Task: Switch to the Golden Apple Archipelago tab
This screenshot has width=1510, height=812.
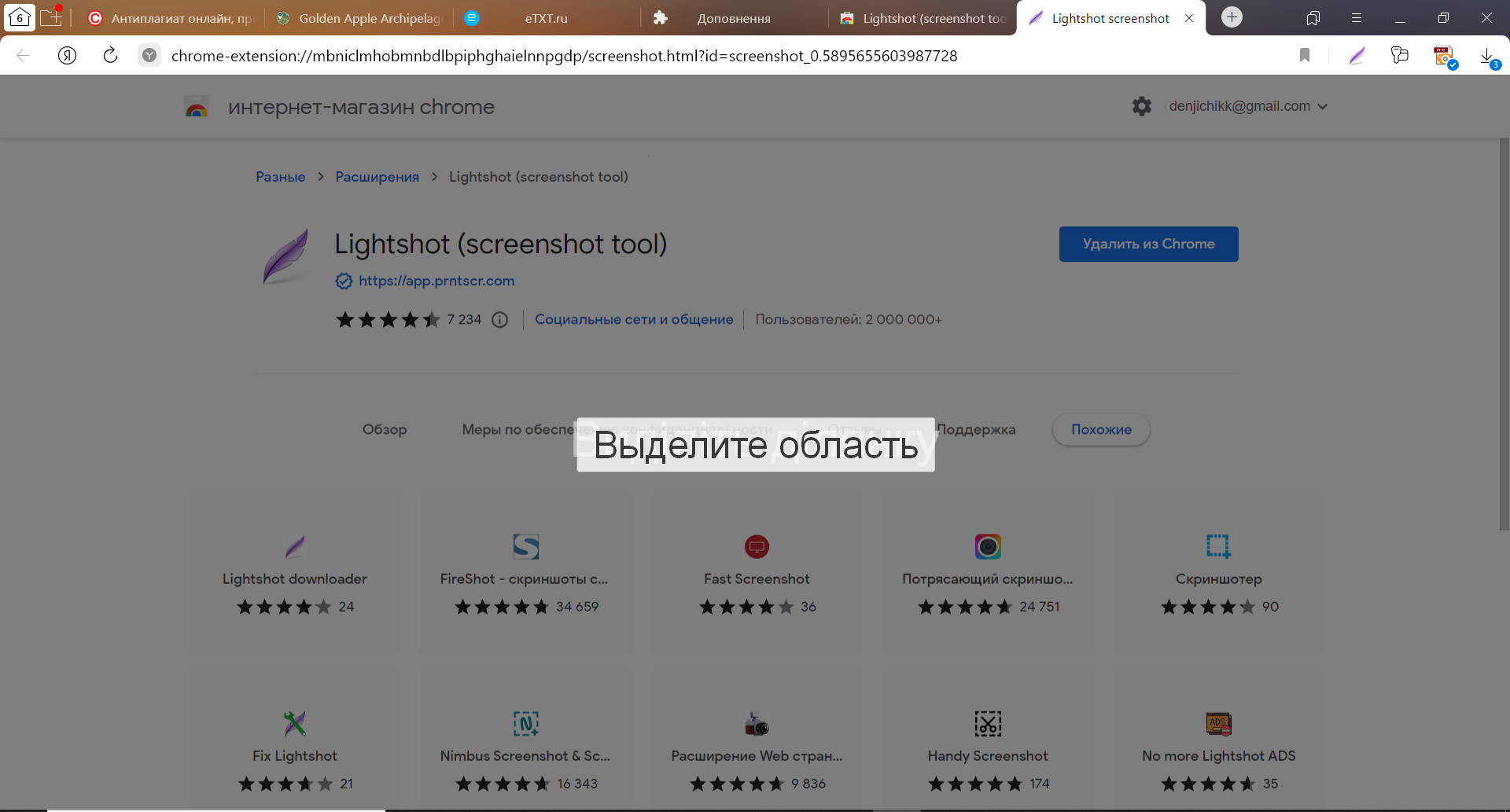Action: point(359,18)
